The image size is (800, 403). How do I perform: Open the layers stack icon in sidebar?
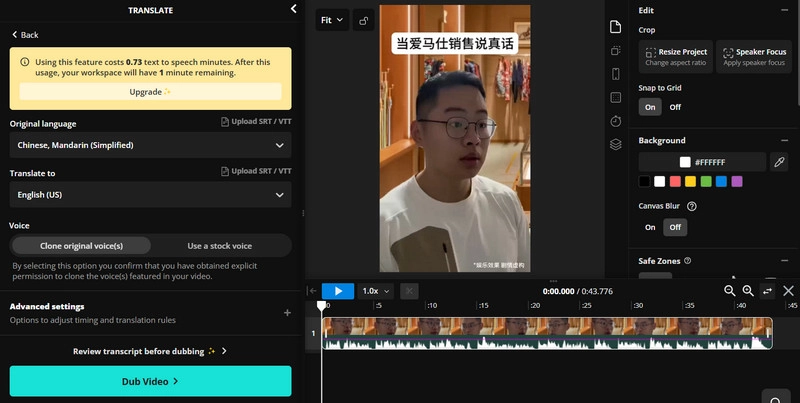(x=616, y=144)
